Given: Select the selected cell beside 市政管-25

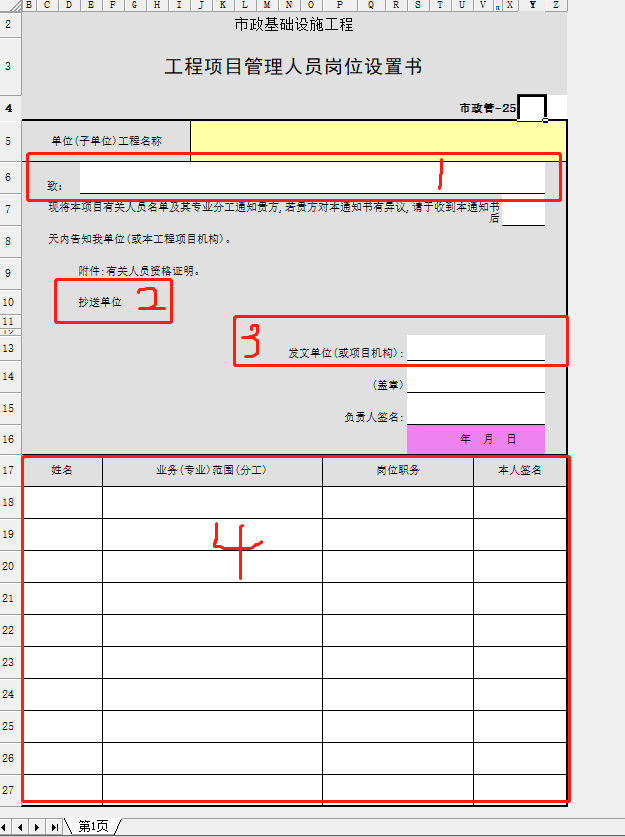Looking at the screenshot, I should click(532, 107).
